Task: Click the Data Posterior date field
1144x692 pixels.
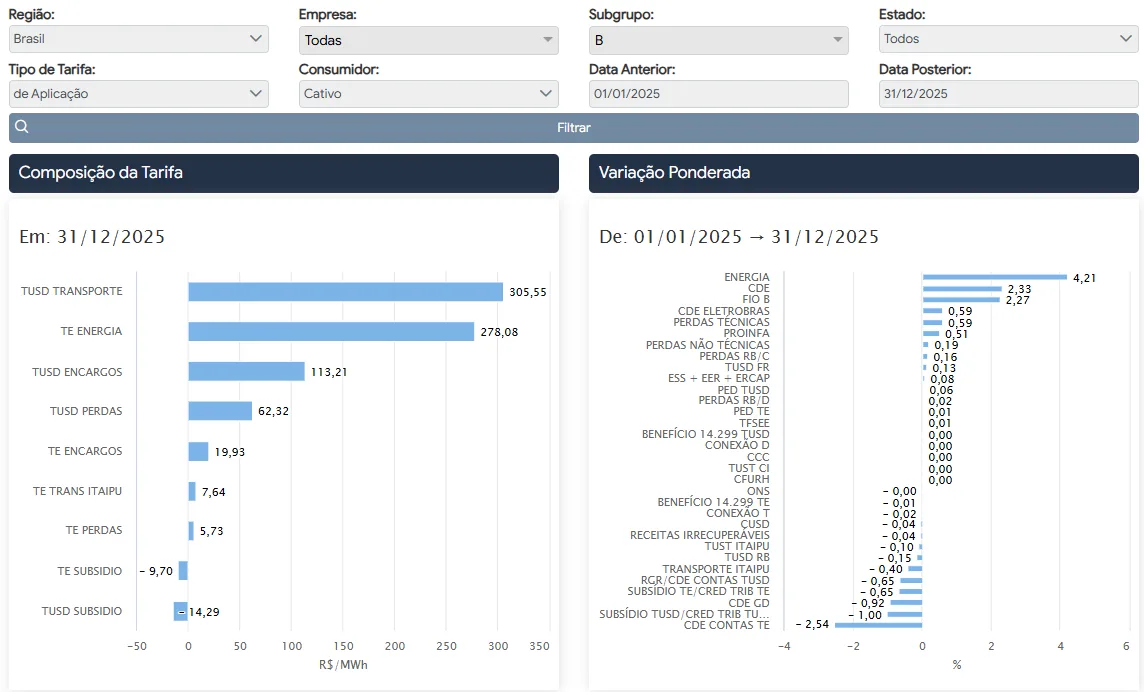Action: click(1008, 94)
